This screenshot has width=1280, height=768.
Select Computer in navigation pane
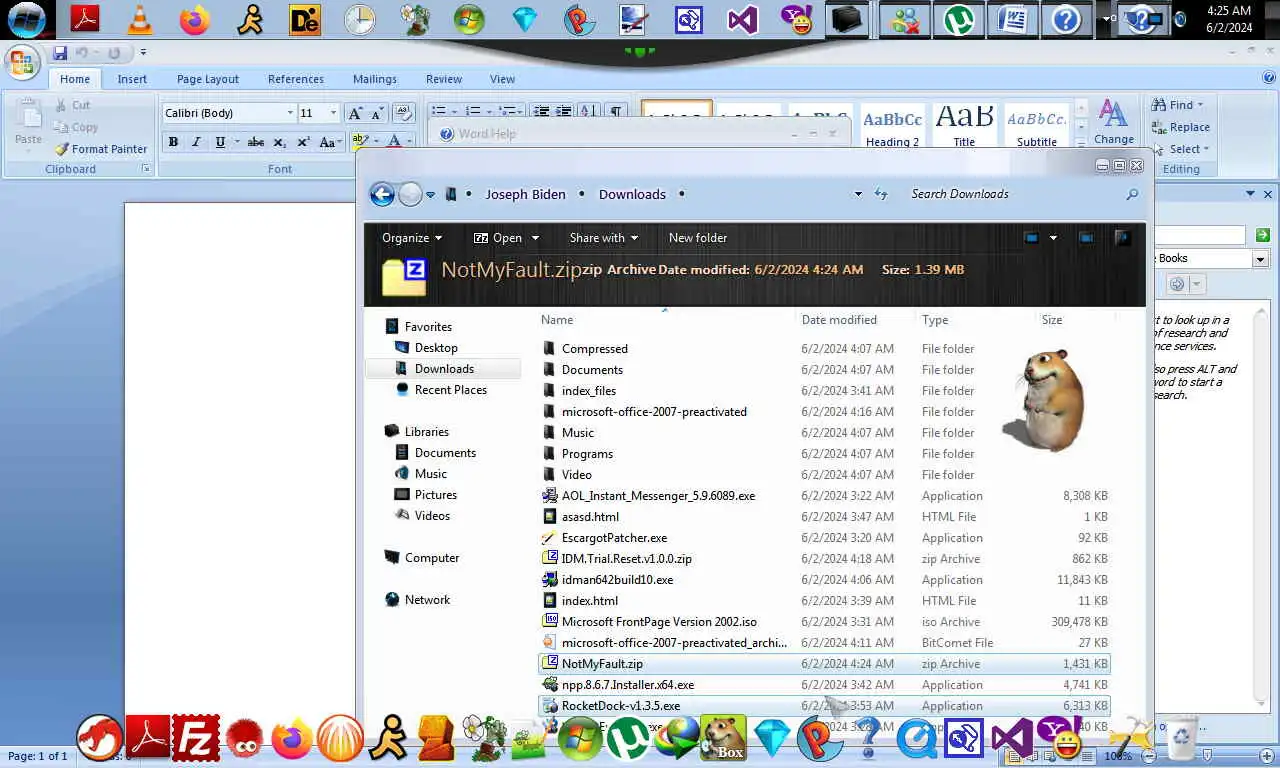[432, 558]
